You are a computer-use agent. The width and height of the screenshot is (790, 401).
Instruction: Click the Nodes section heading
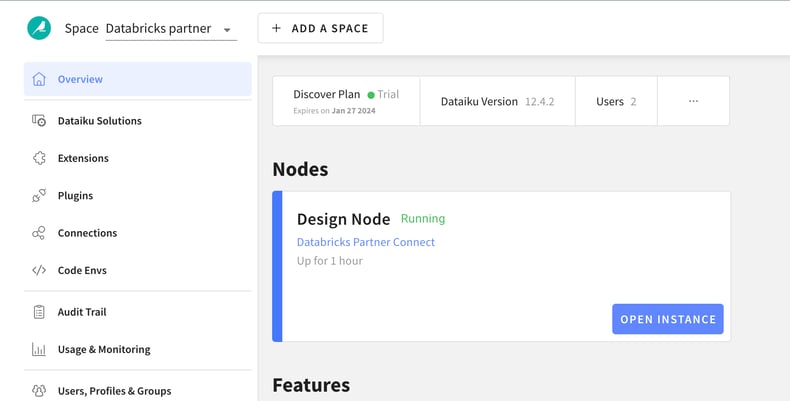pos(300,169)
